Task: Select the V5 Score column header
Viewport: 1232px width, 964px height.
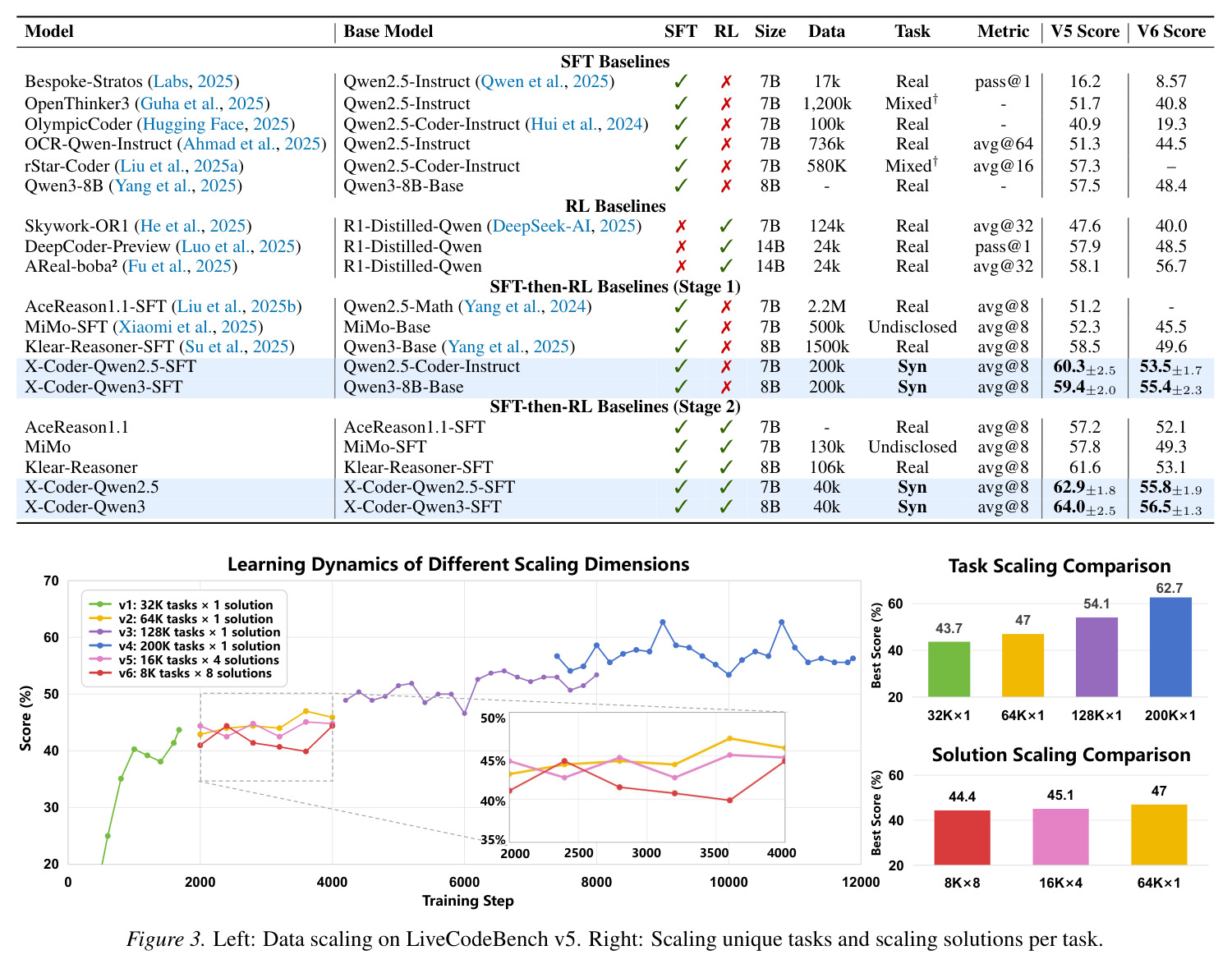Action: pos(1085,31)
